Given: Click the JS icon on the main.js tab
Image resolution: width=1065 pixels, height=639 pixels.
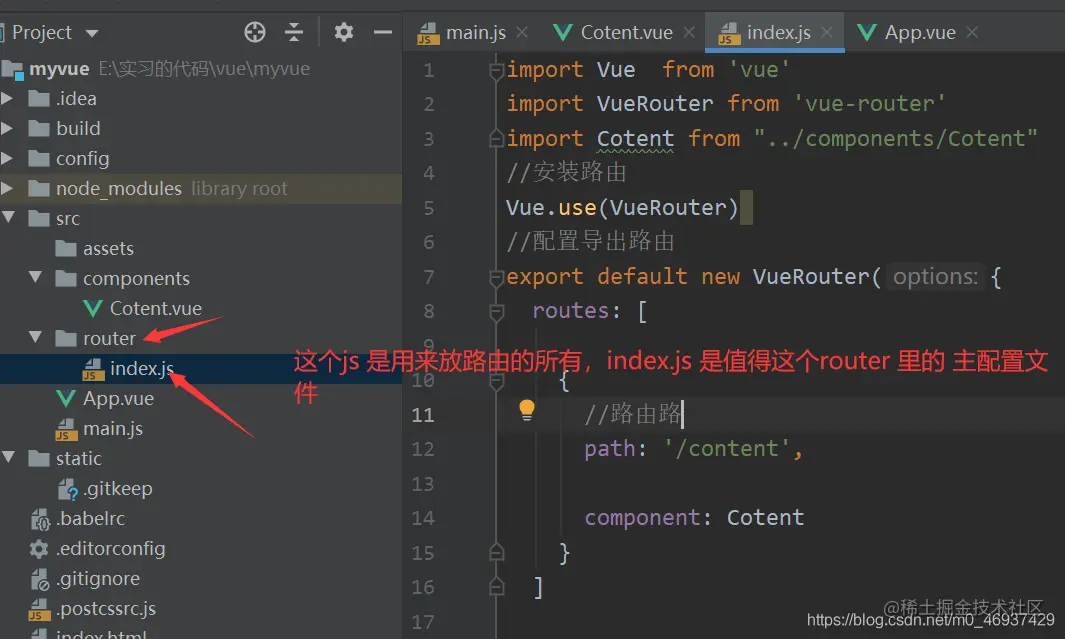Looking at the screenshot, I should pyautogui.click(x=428, y=32).
